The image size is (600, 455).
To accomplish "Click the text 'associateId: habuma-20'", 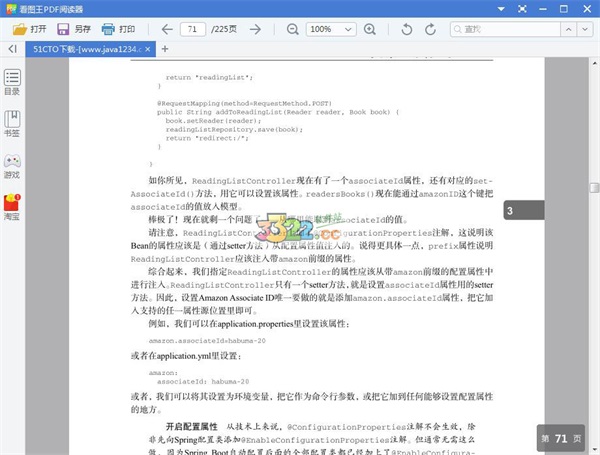I will point(203,382).
